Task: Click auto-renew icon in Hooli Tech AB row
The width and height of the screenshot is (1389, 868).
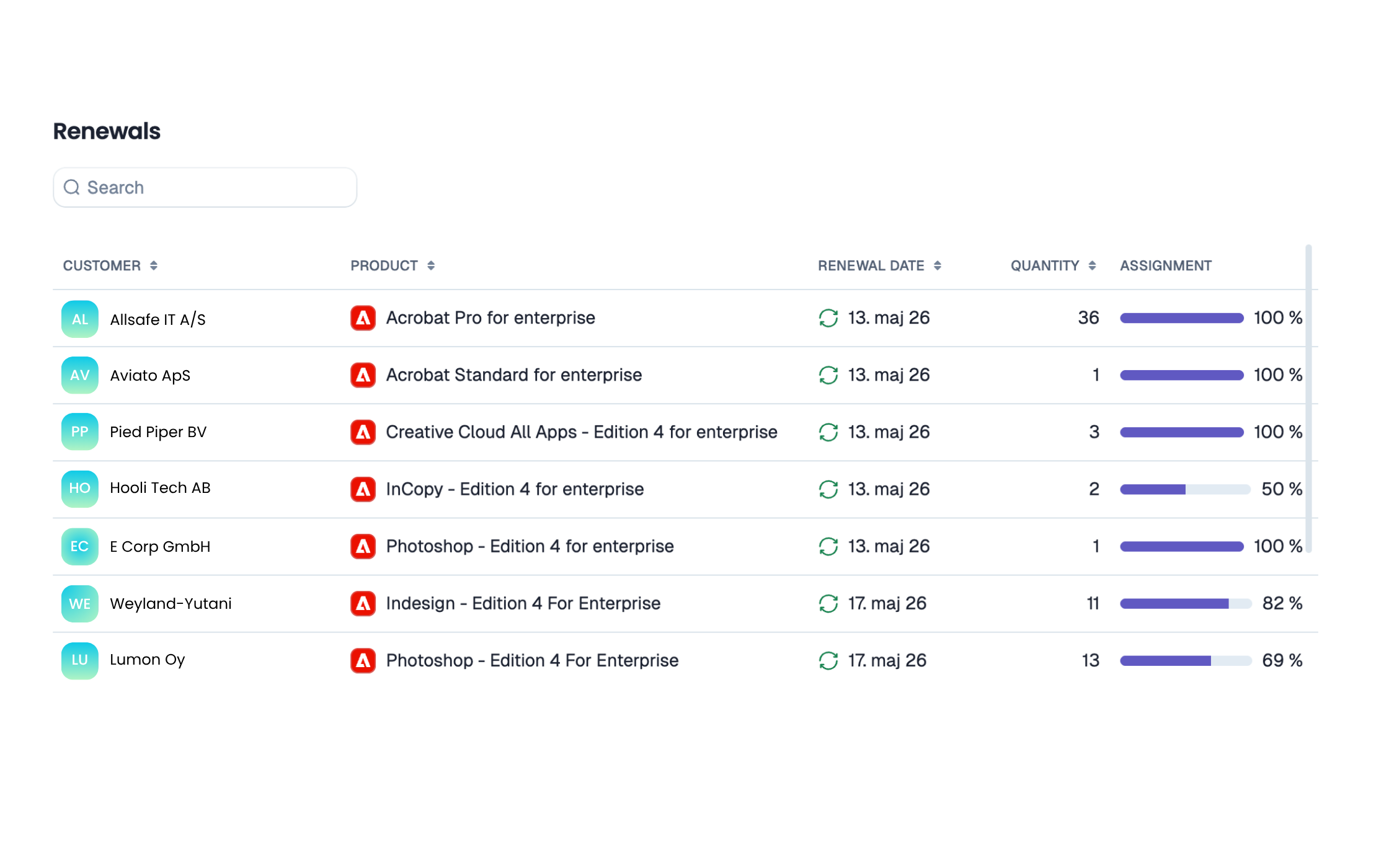Action: (x=828, y=489)
